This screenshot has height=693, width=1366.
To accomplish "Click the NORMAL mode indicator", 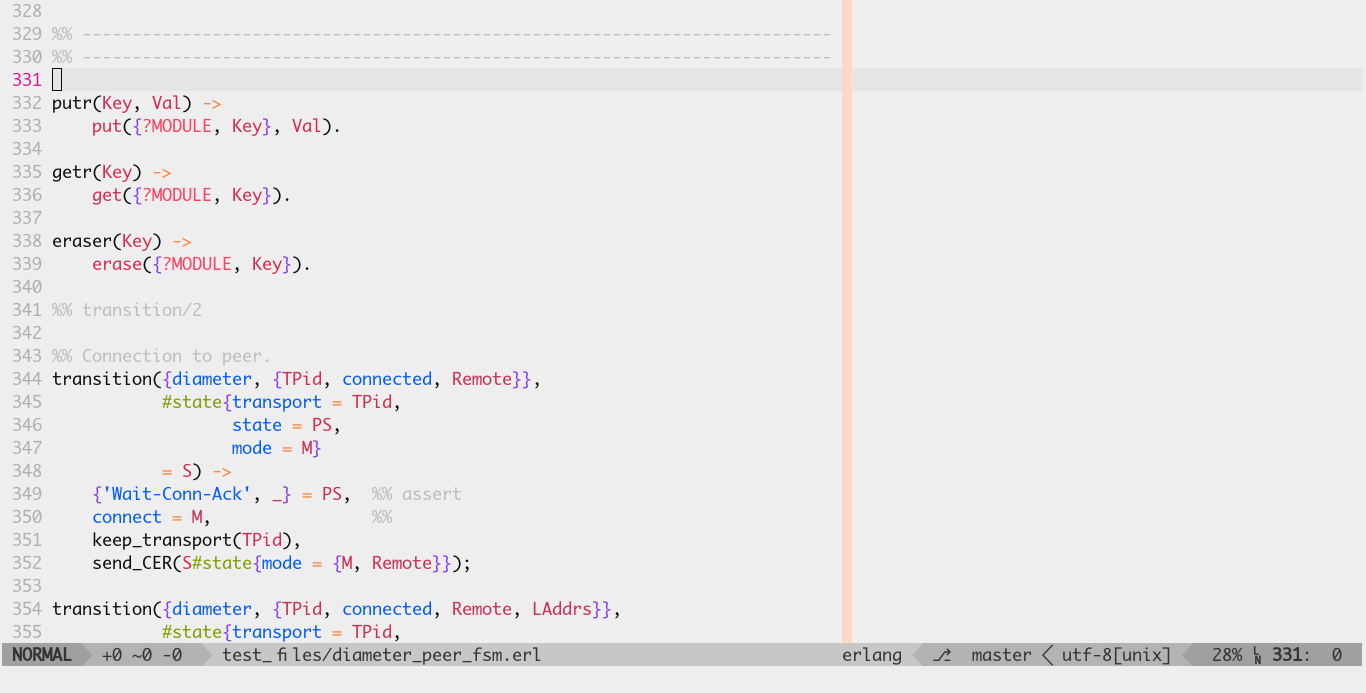I will tap(42, 655).
